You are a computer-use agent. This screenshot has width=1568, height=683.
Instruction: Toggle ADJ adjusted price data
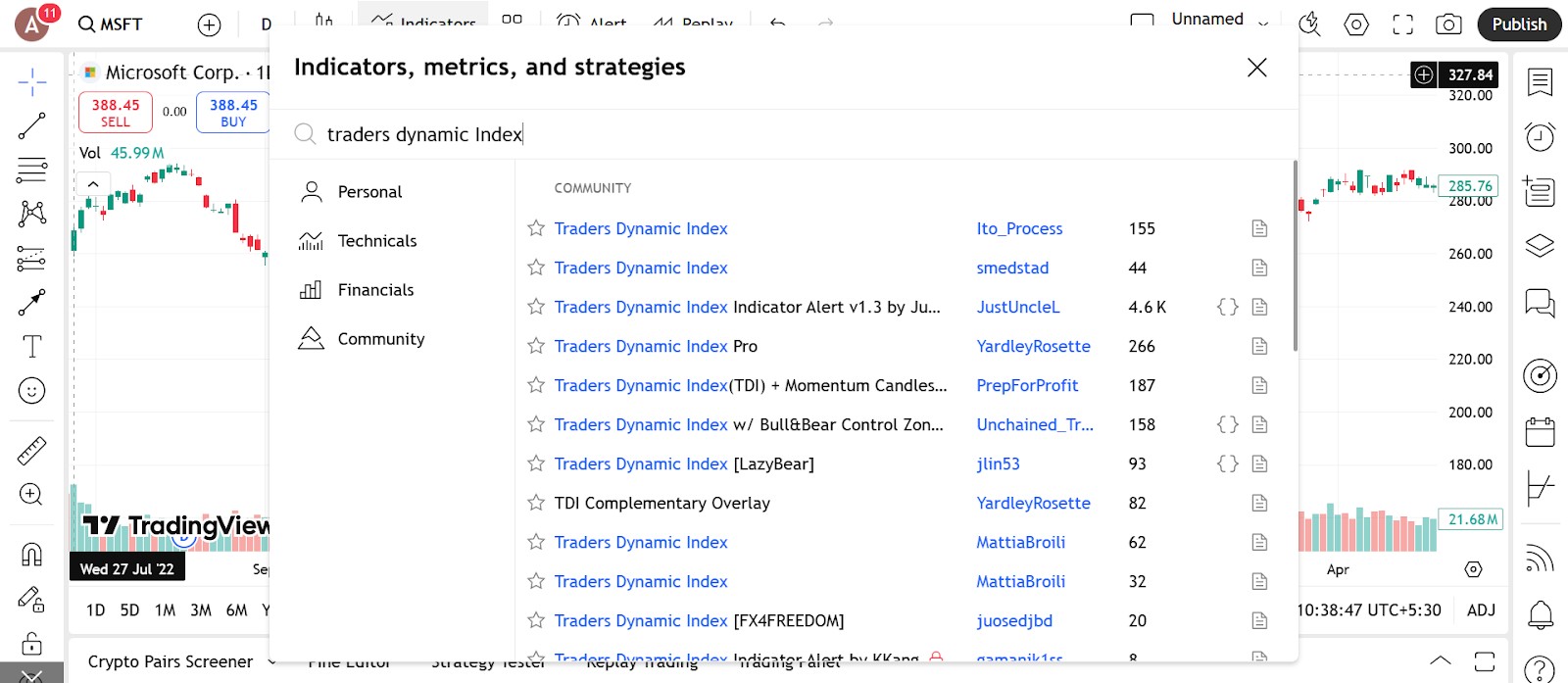[1481, 610]
